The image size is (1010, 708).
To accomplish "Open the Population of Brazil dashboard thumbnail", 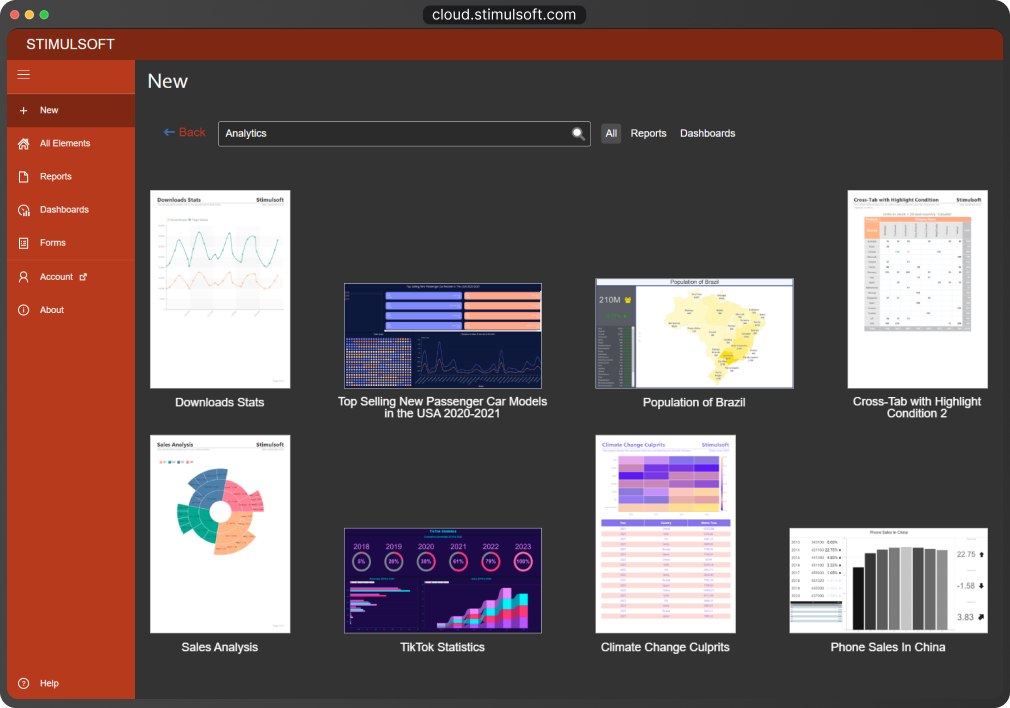I will [694, 333].
